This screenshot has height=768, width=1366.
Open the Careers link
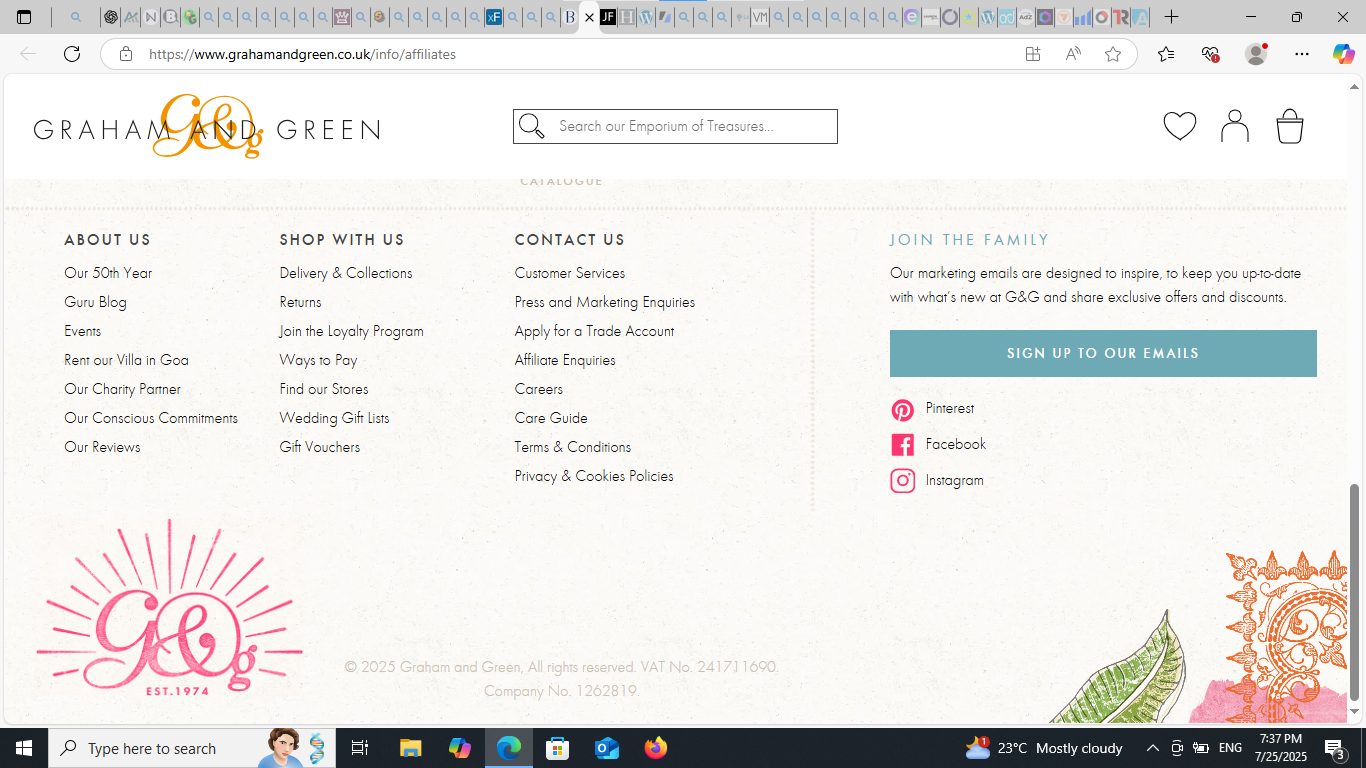click(x=539, y=389)
